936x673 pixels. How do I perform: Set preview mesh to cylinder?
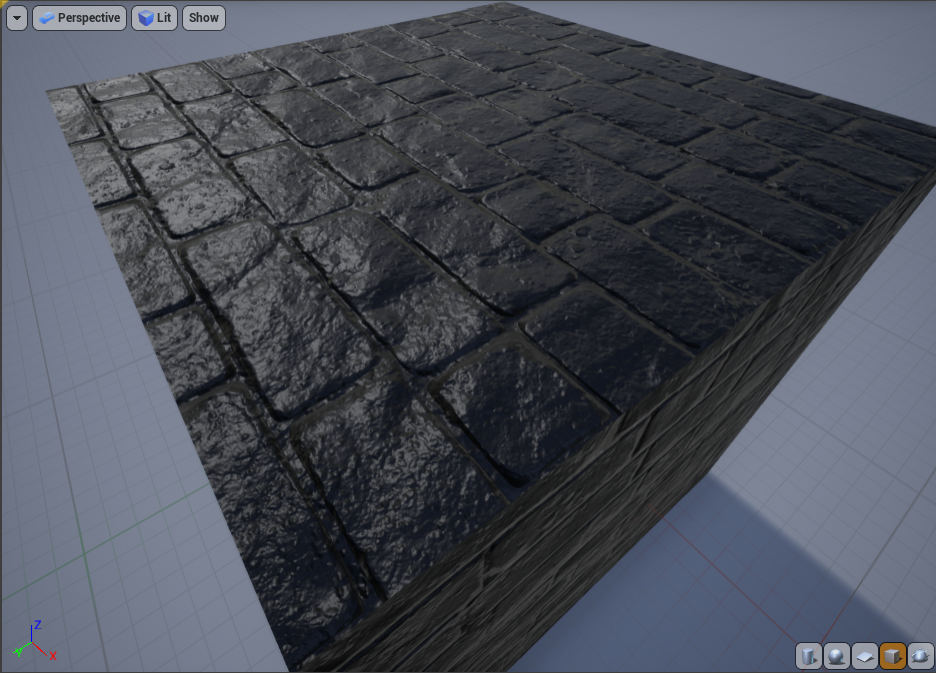(x=809, y=656)
